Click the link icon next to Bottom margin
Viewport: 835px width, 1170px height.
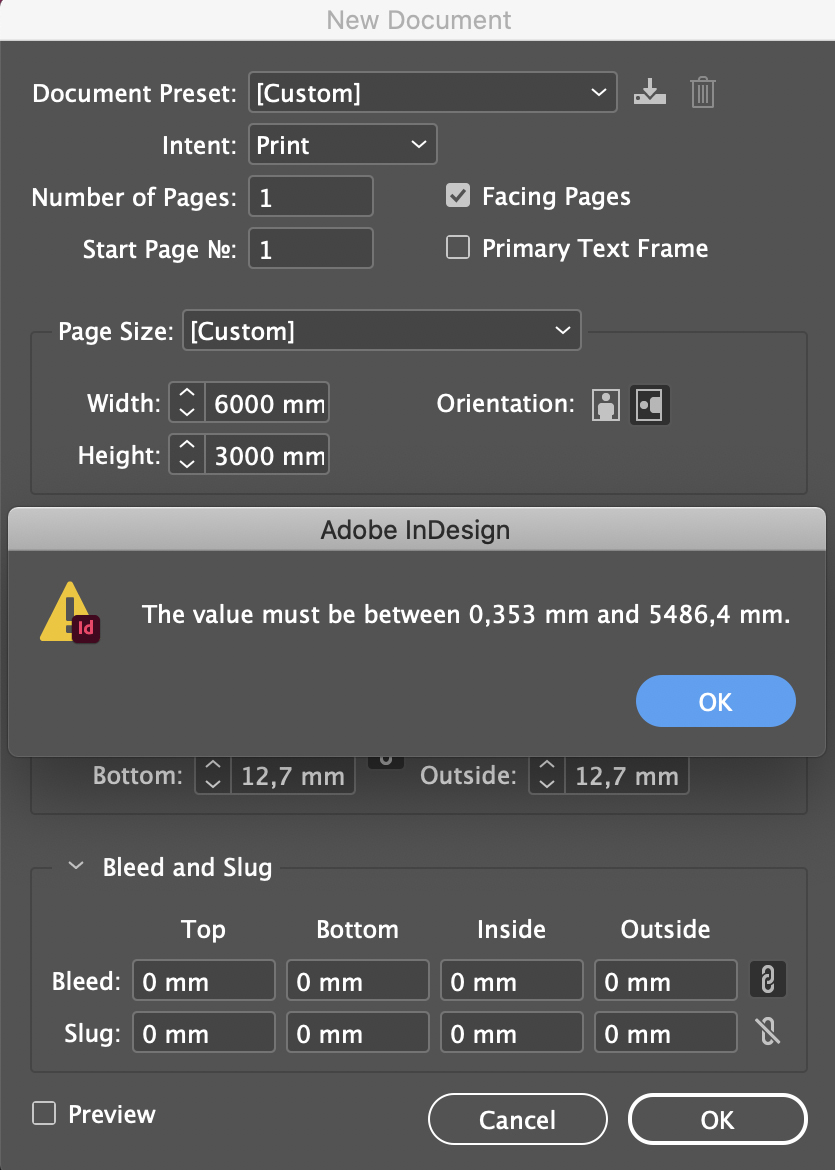pyautogui.click(x=385, y=758)
